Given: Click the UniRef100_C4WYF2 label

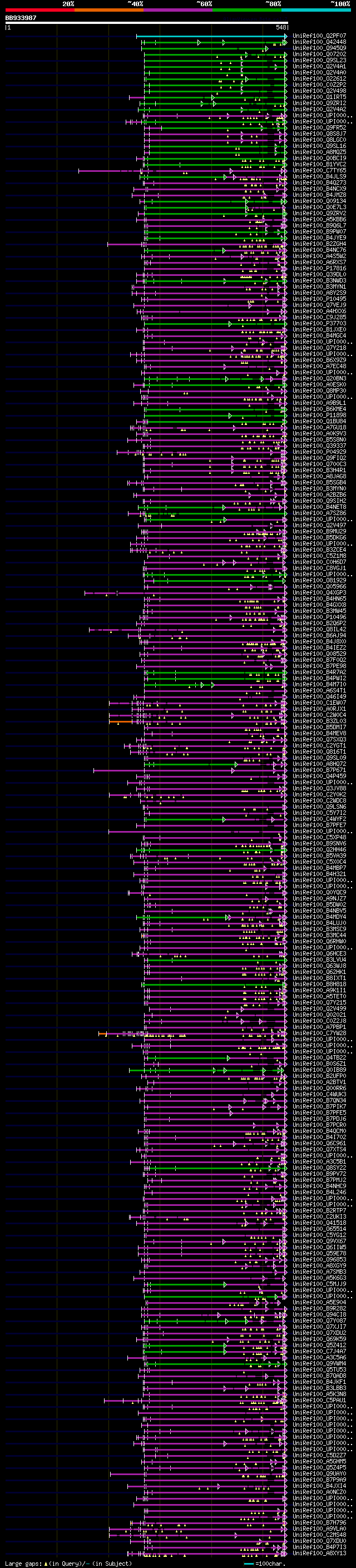Looking at the screenshot, I should 319,819.
